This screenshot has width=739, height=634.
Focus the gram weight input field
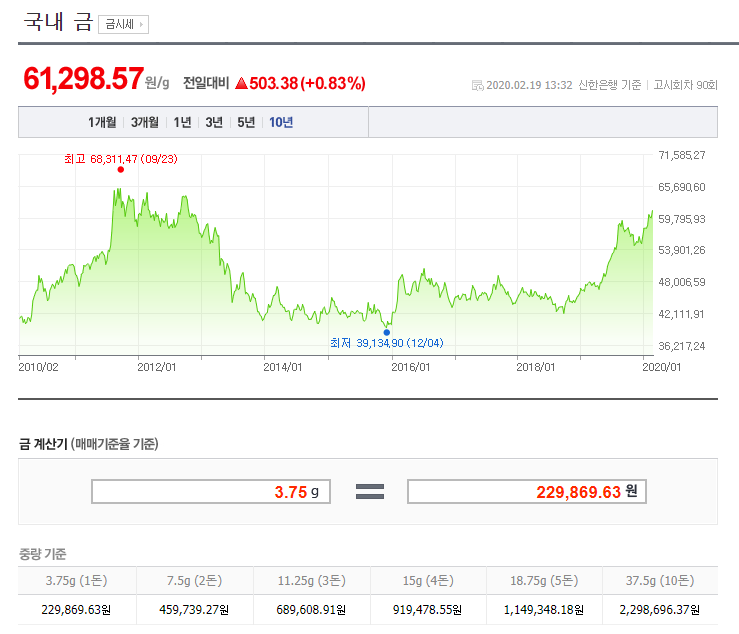coord(210,492)
